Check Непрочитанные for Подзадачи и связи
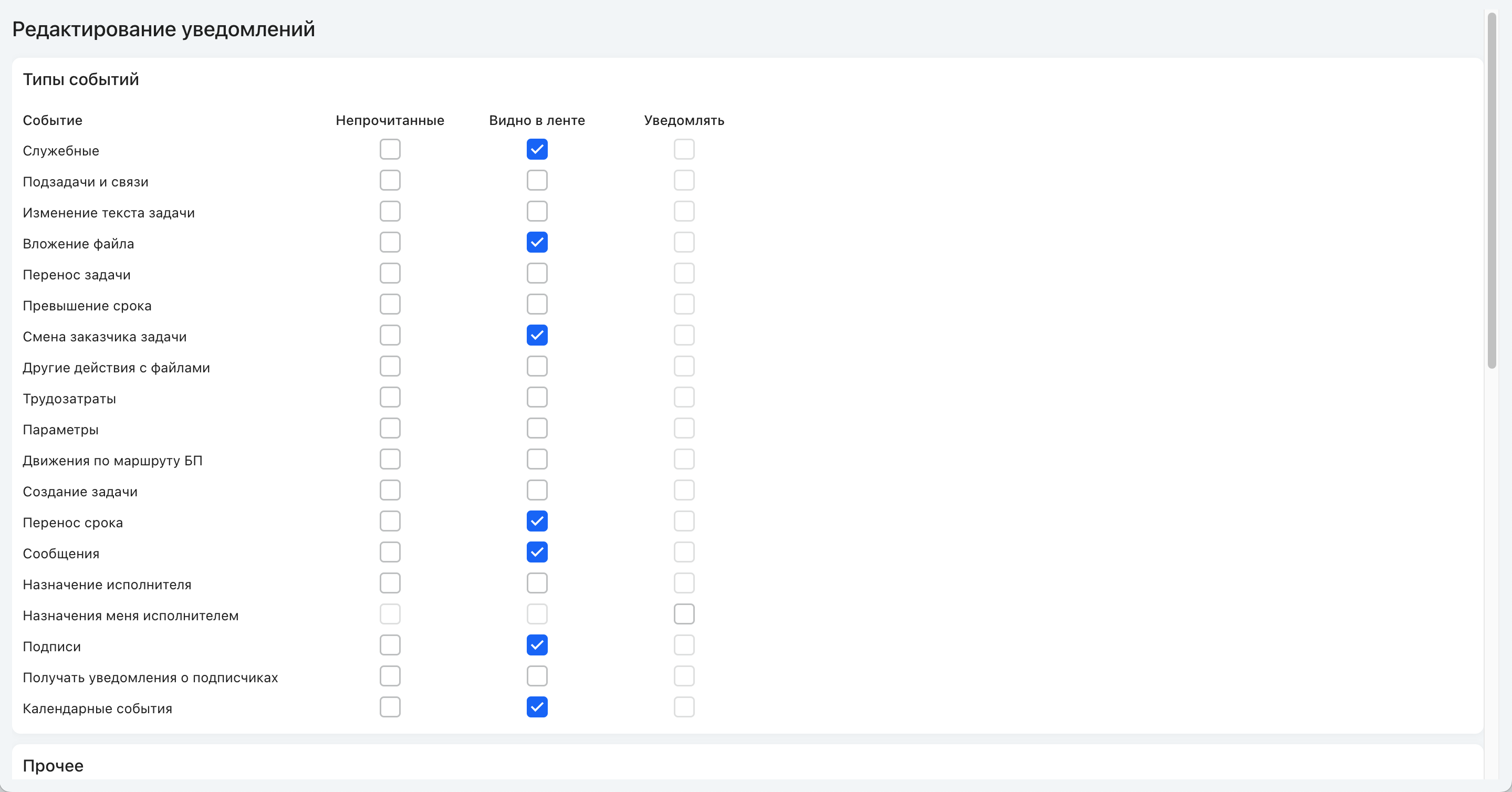 click(x=390, y=180)
